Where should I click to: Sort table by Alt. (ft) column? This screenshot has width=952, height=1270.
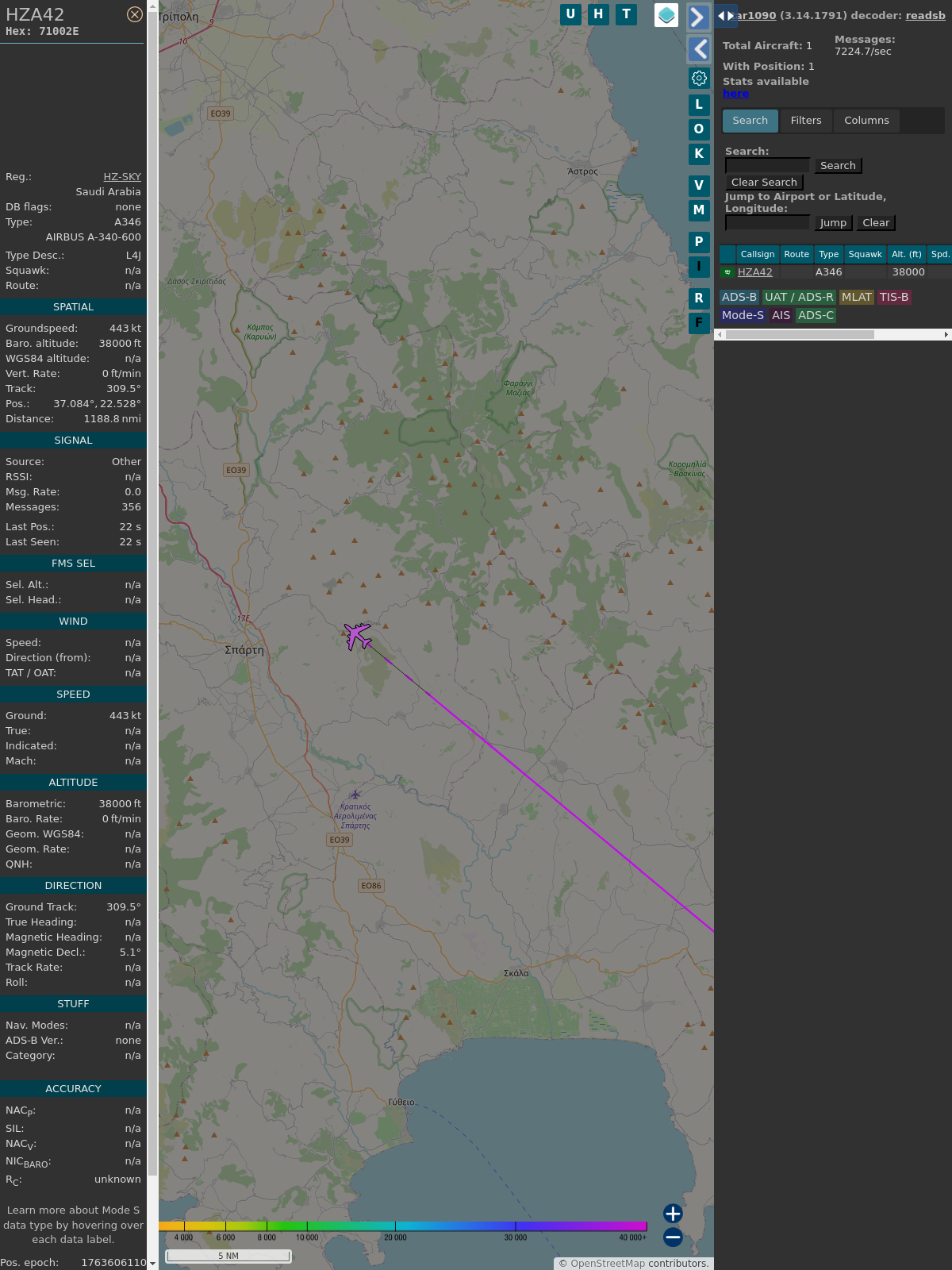907,254
